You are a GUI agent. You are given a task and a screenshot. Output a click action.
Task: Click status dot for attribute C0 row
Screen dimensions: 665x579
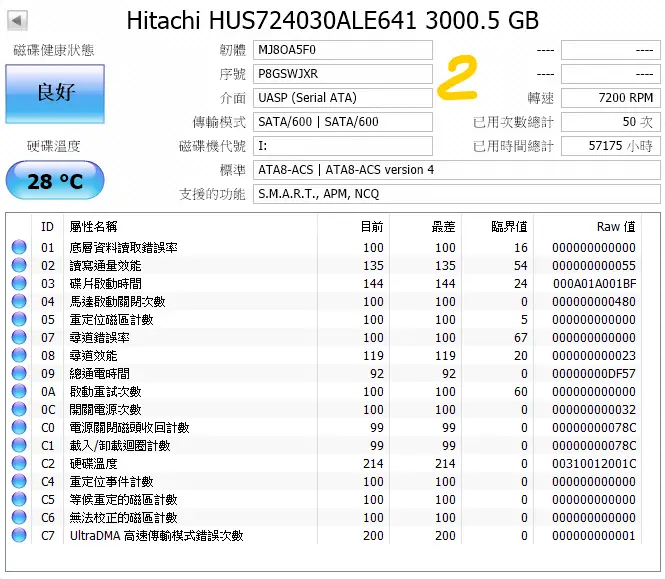click(19, 428)
